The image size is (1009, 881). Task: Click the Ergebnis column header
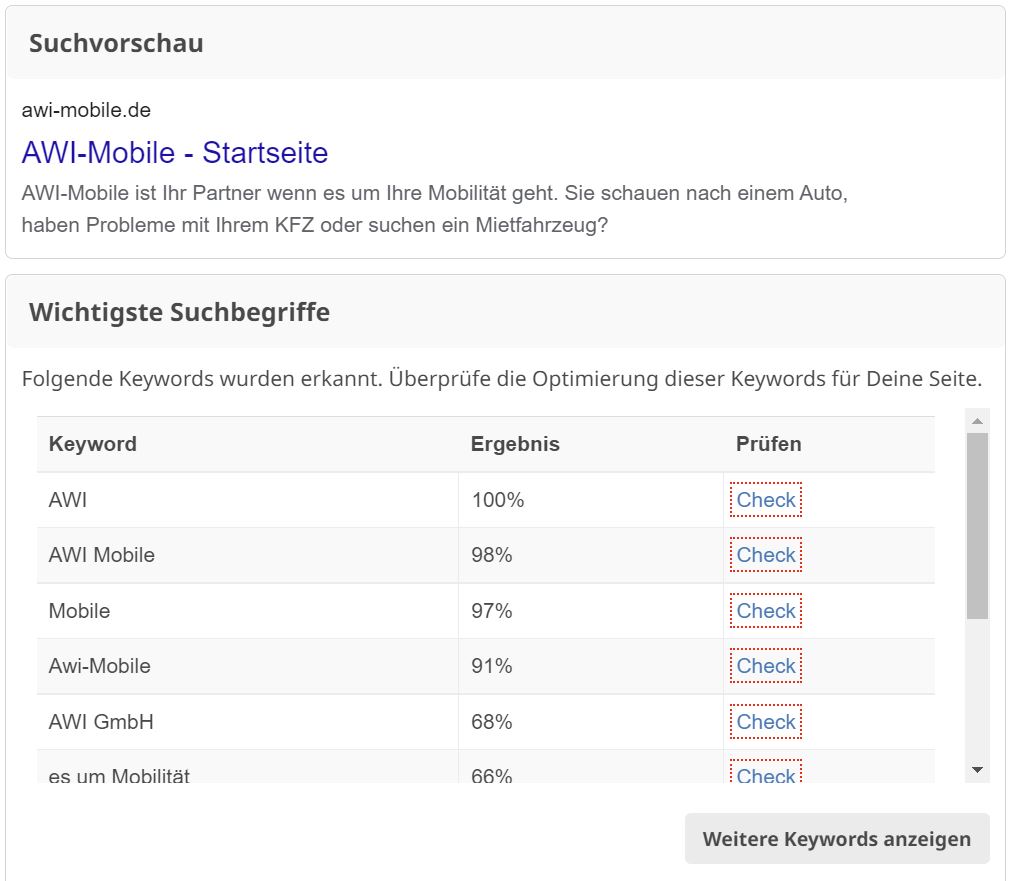(x=591, y=444)
